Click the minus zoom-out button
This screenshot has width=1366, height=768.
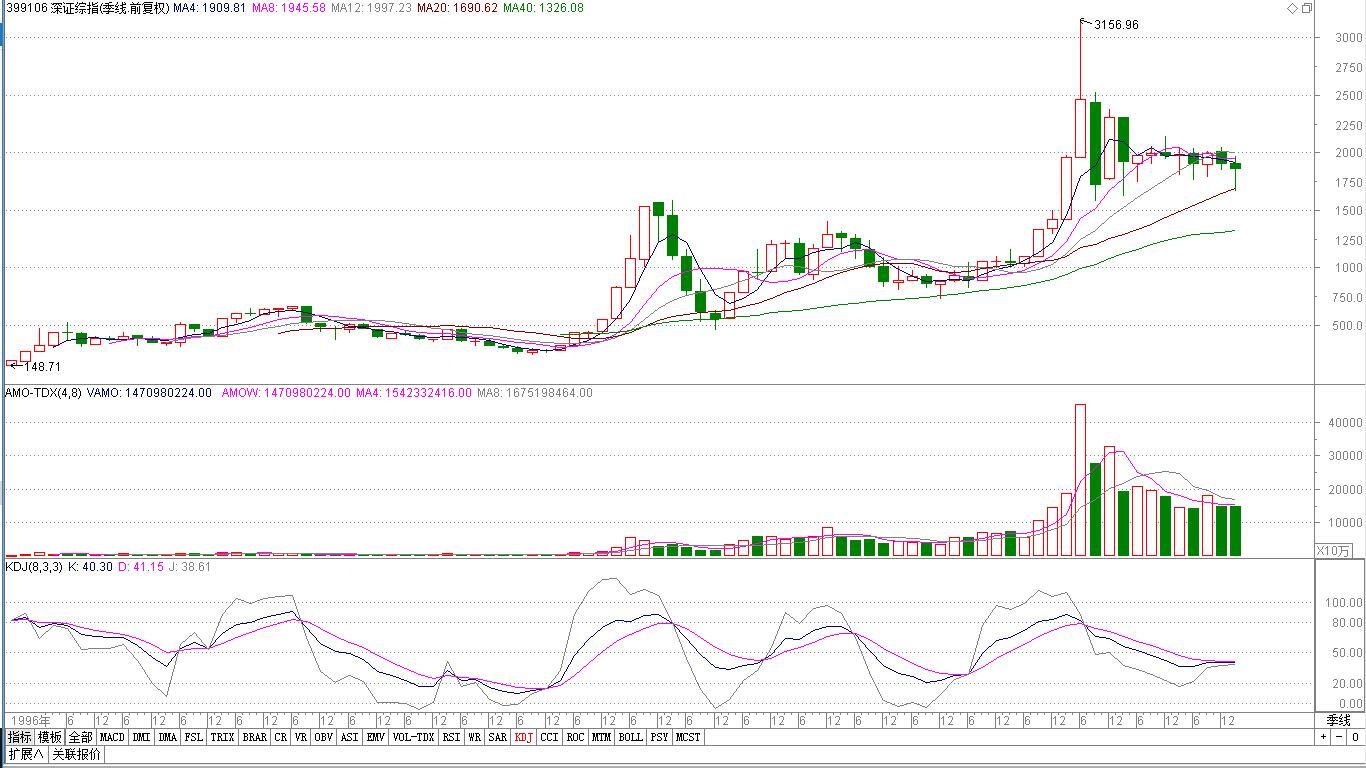pos(1338,737)
